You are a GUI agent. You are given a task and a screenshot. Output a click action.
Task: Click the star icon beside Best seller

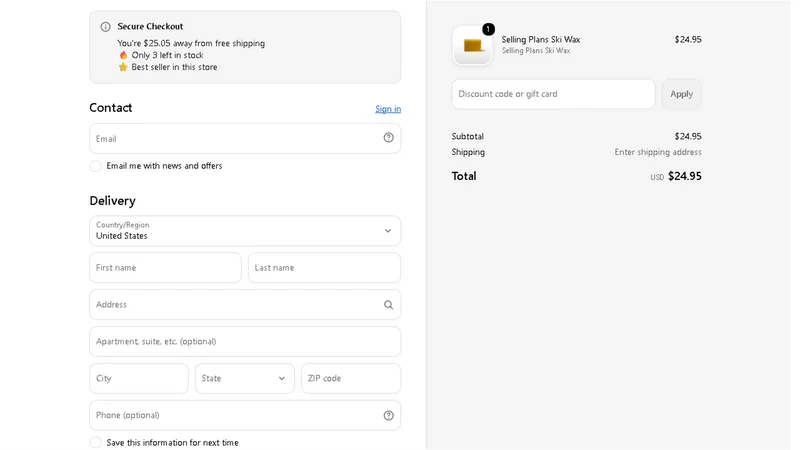123,67
